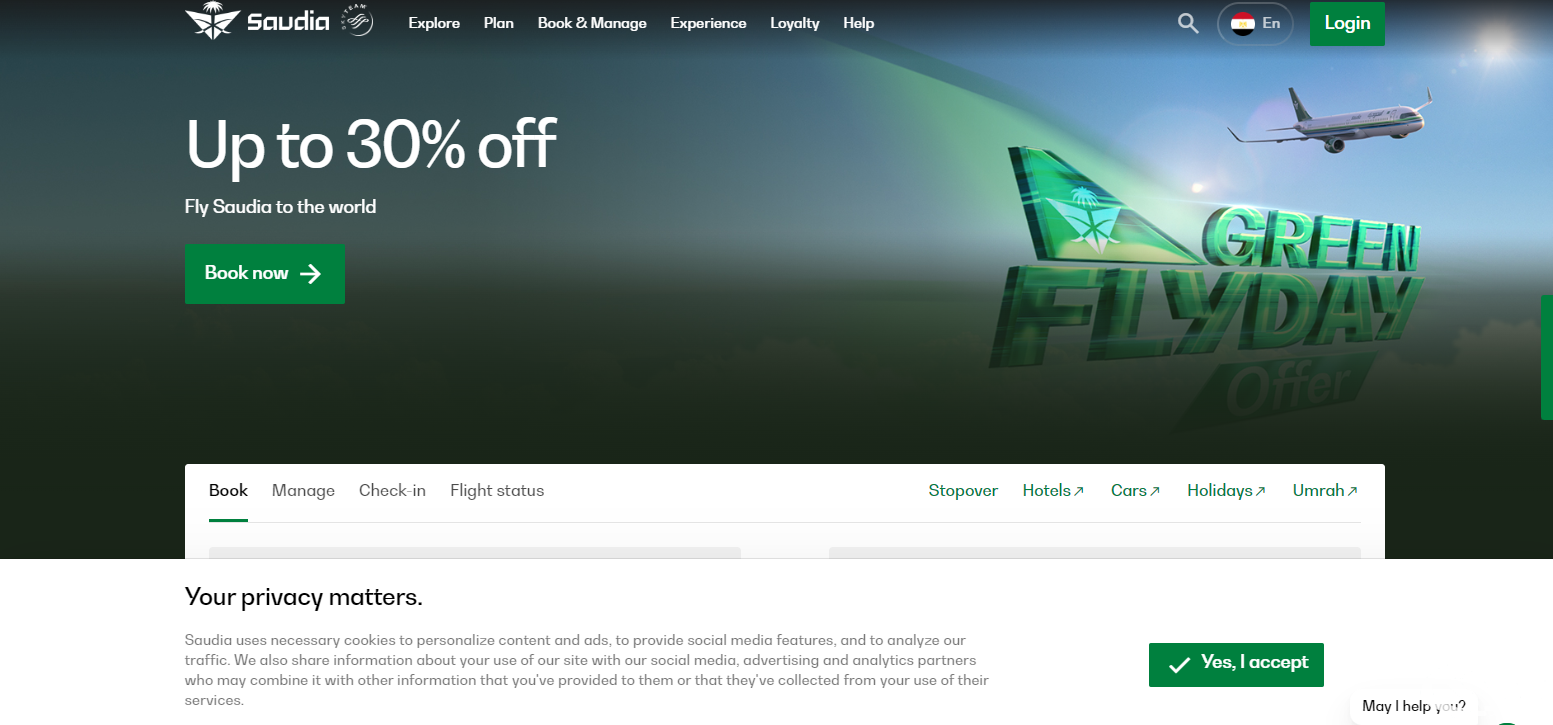Screen dimensions: 1553x725
Task: Open the May I help you chat bubble
Action: (x=1414, y=706)
